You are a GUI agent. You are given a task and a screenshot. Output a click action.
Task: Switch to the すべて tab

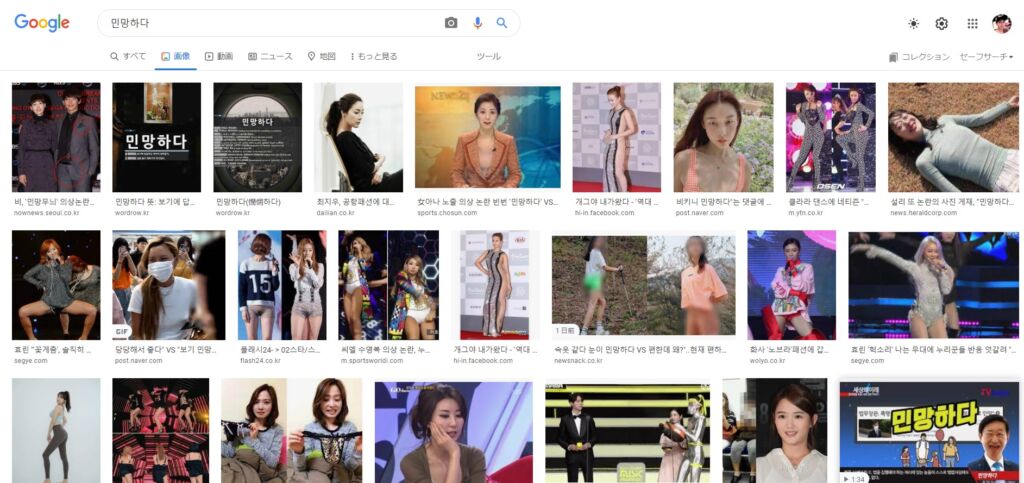[128, 57]
